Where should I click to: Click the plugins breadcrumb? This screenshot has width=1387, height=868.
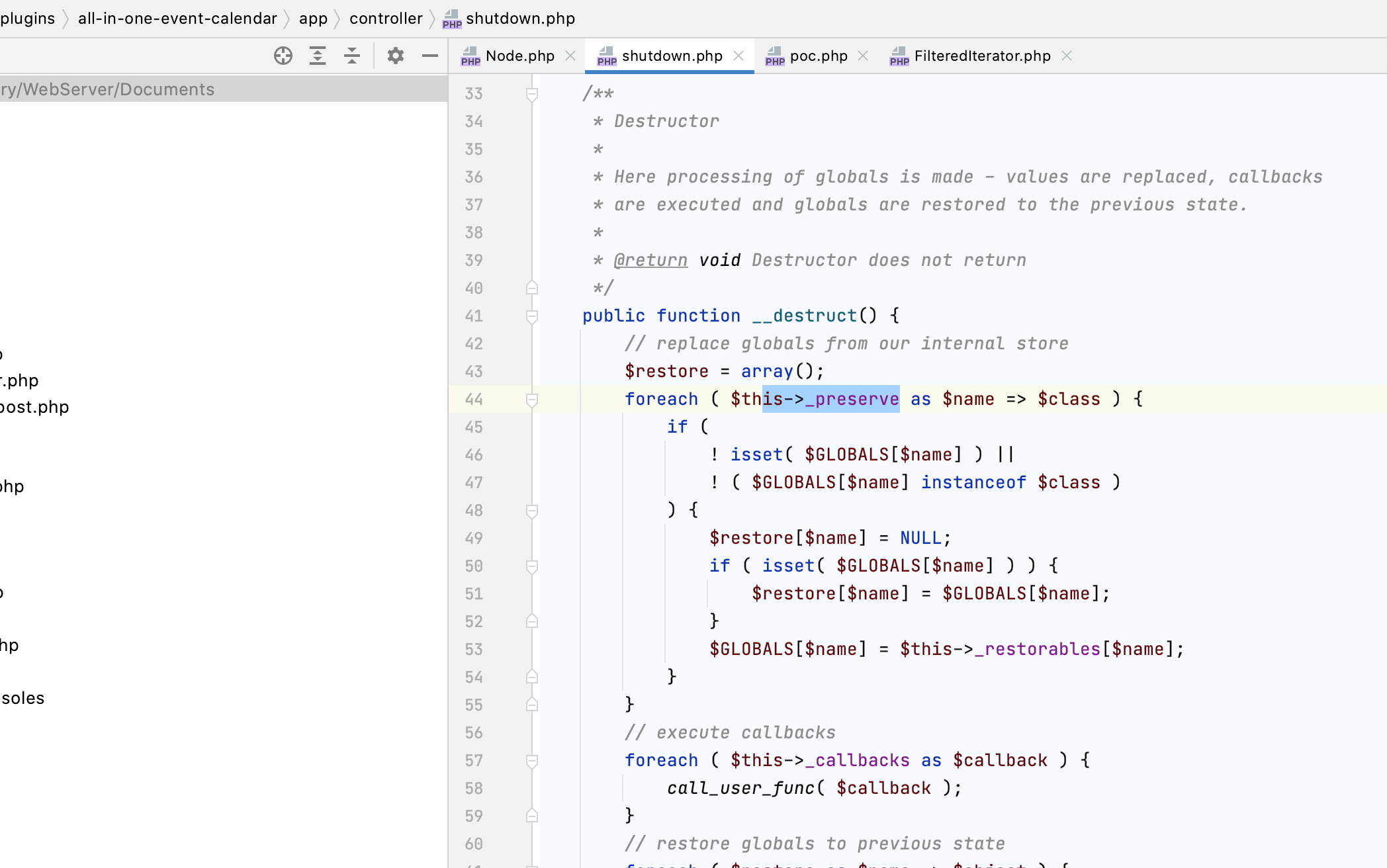(28, 19)
